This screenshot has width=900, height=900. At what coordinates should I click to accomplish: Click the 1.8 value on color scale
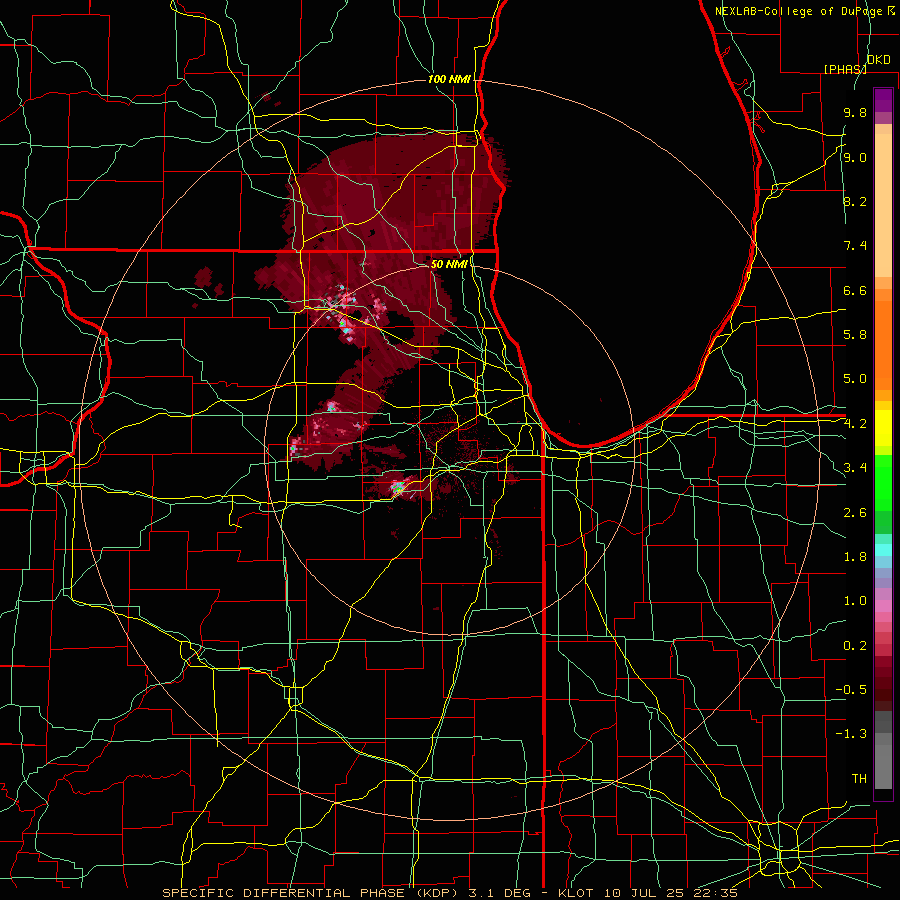tap(855, 557)
